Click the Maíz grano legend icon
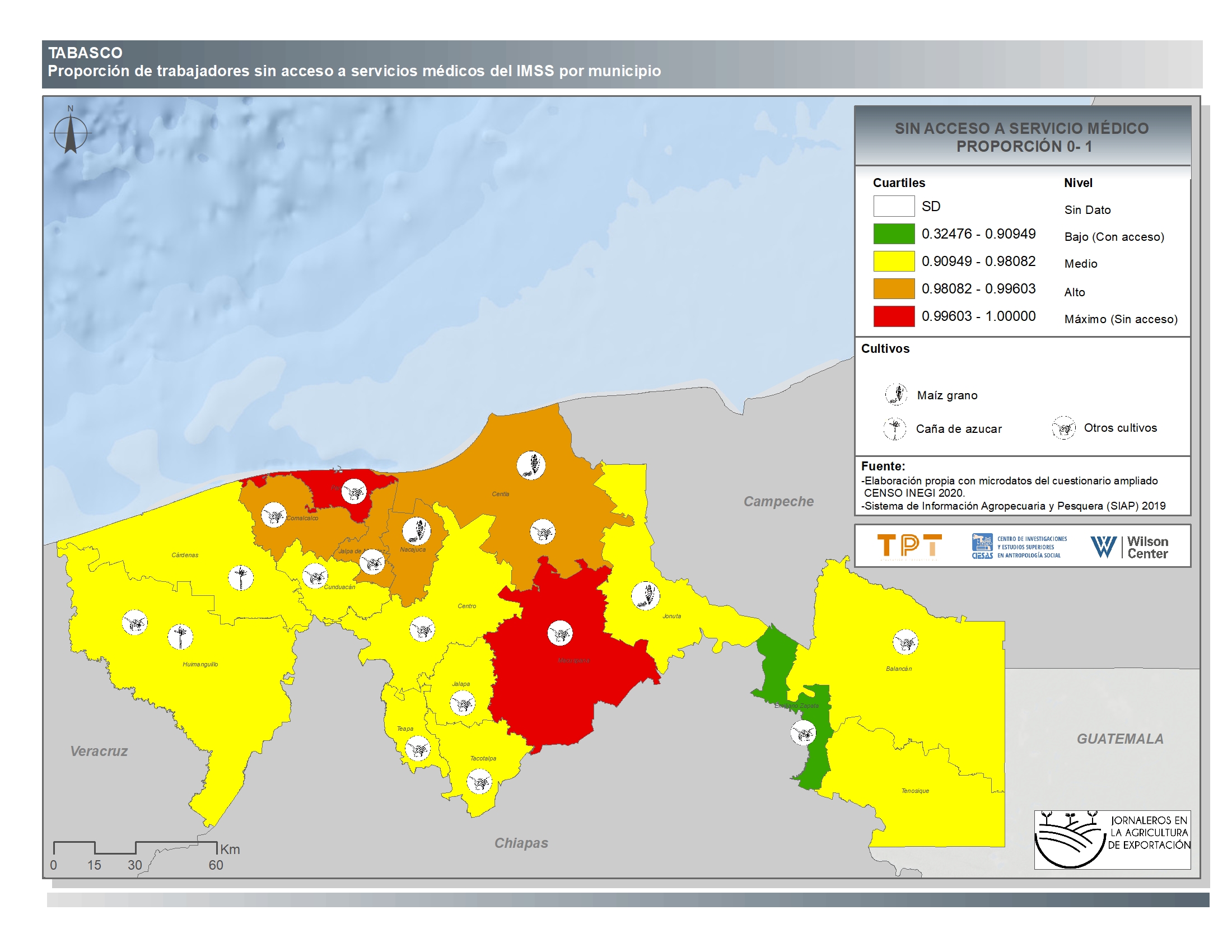 coord(896,394)
